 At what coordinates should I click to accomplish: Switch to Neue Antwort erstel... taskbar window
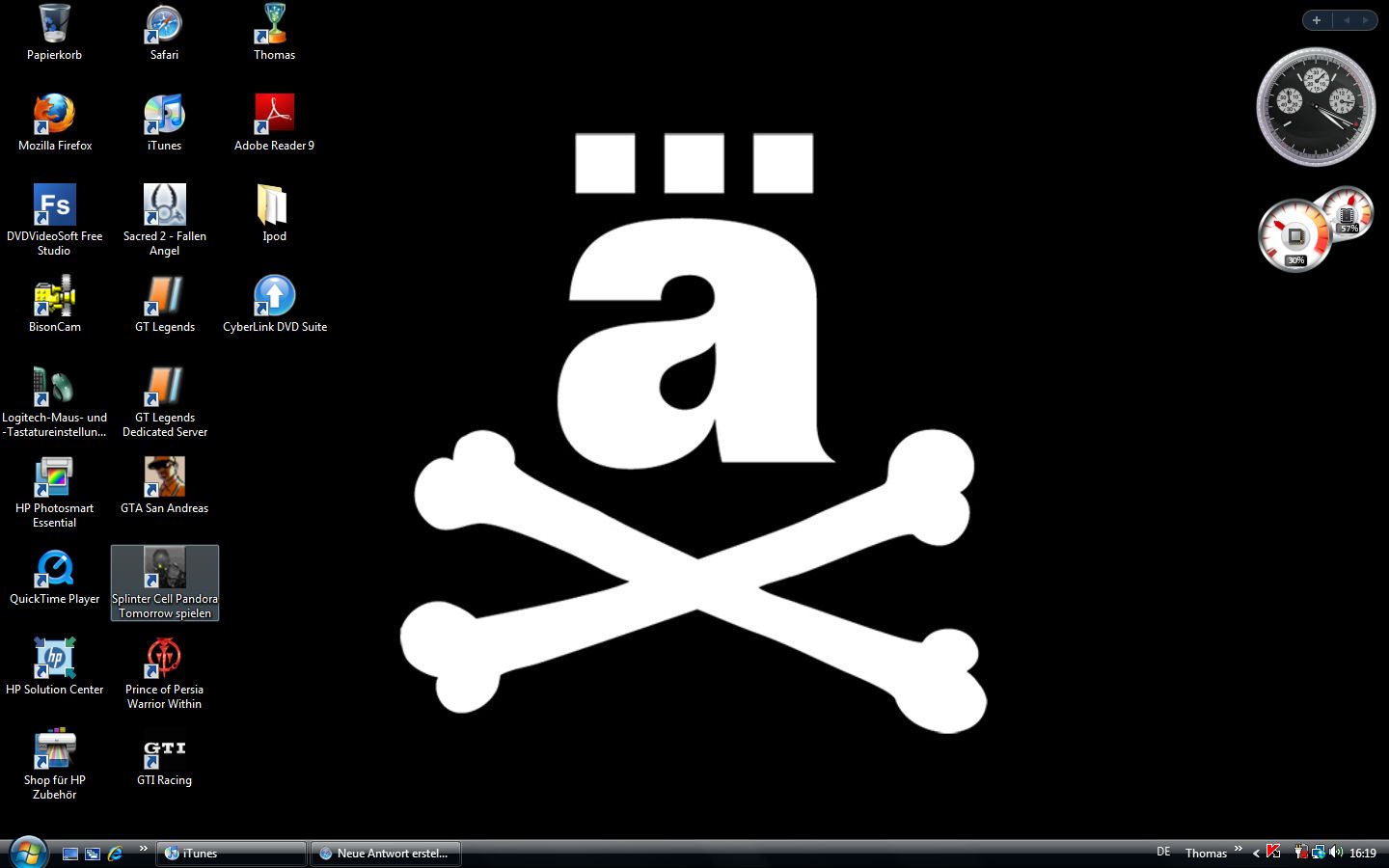click(386, 854)
